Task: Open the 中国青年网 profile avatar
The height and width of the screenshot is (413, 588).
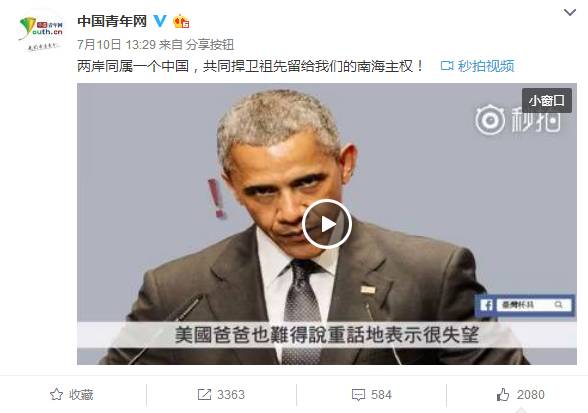Action: pyautogui.click(x=41, y=33)
